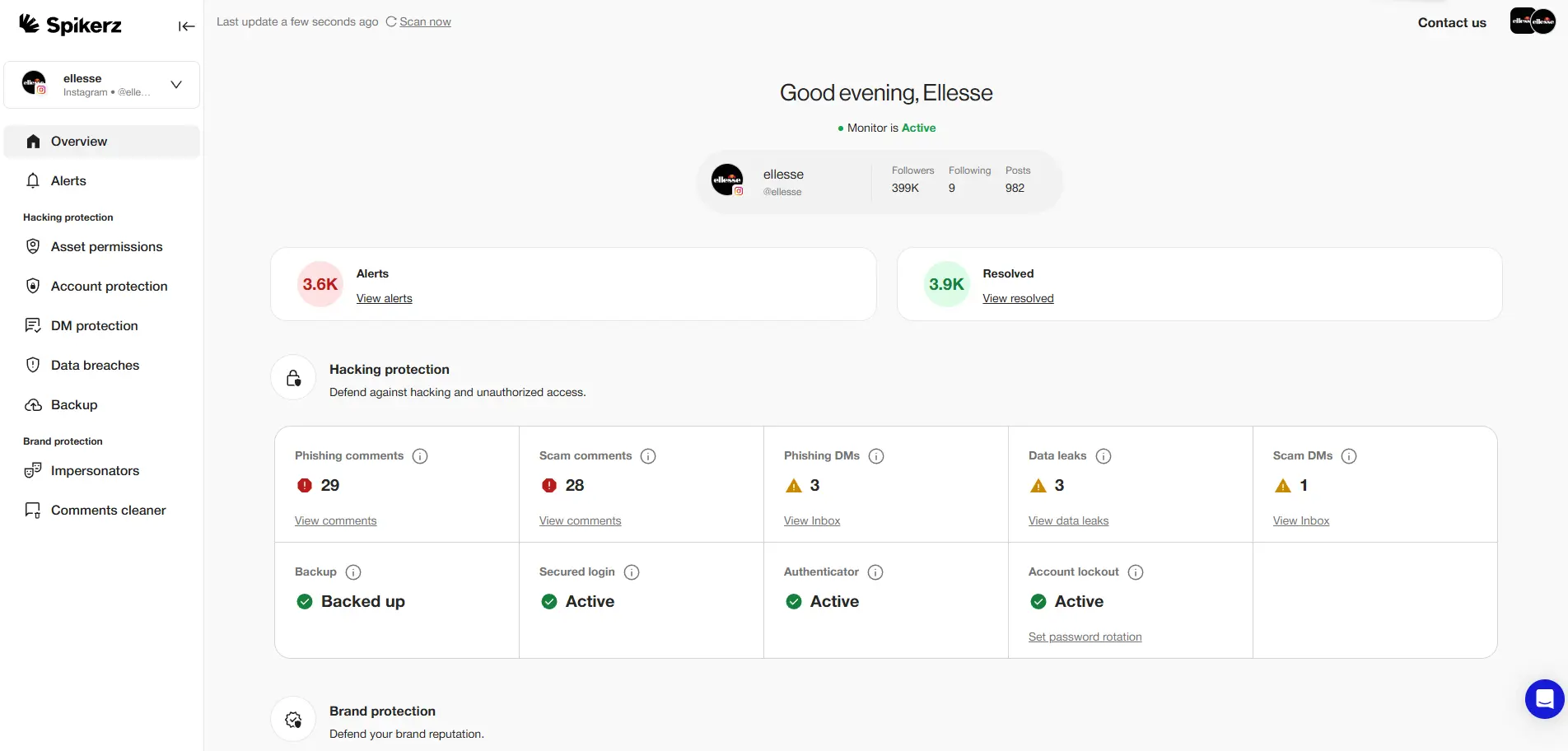Click the 399K followers value
Image resolution: width=1568 pixels, height=751 pixels.
pyautogui.click(x=905, y=188)
